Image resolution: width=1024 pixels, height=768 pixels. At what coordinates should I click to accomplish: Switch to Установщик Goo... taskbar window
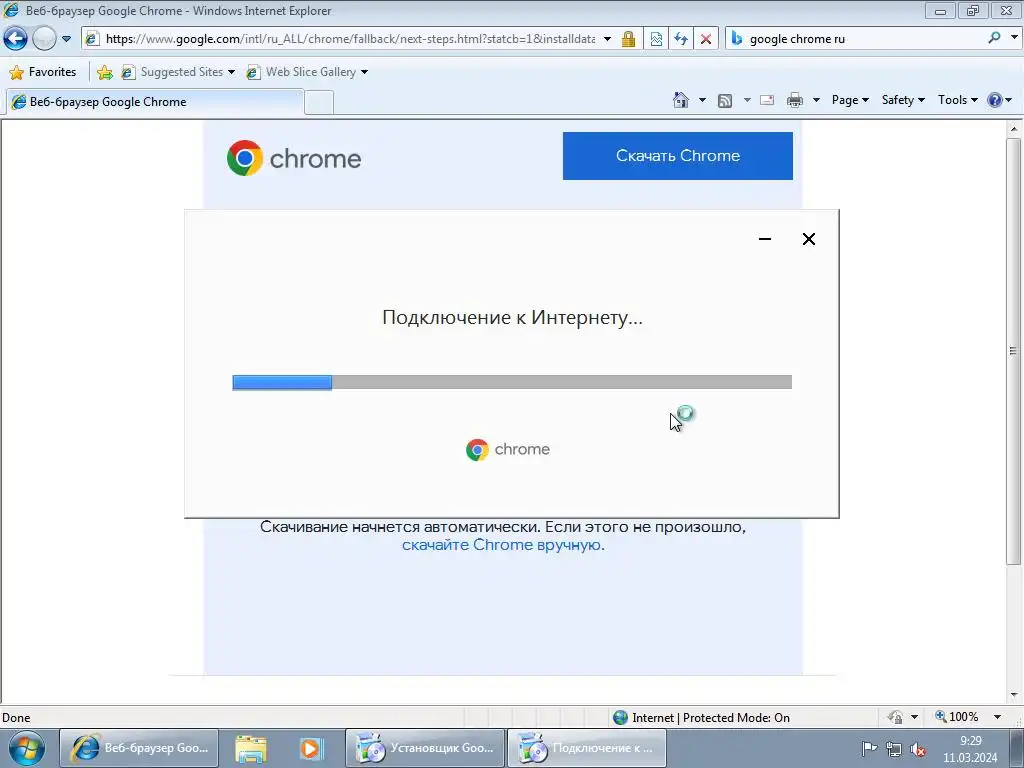click(424, 748)
